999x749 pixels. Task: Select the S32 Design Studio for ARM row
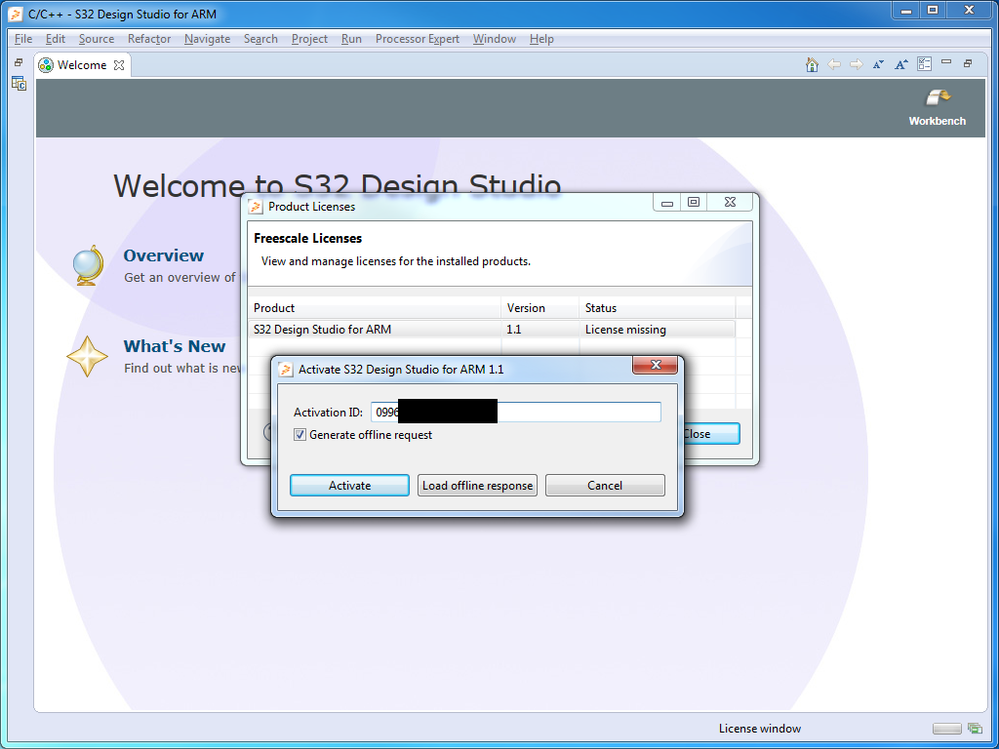[x=491, y=329]
